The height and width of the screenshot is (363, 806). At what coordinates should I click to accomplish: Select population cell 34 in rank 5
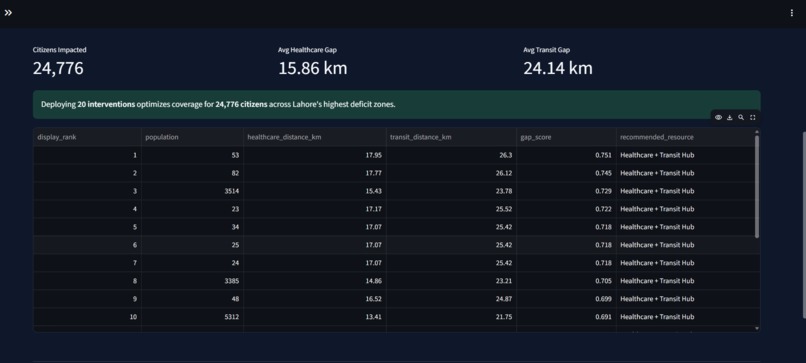point(192,227)
